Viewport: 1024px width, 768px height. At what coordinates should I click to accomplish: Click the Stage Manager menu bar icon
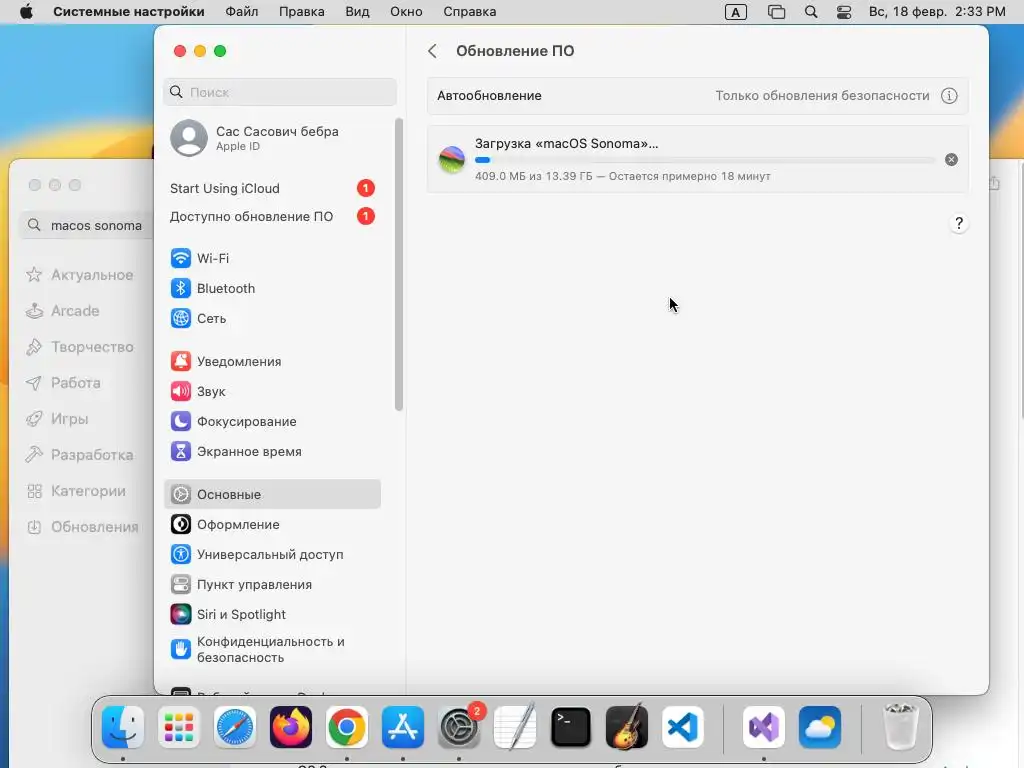776,12
